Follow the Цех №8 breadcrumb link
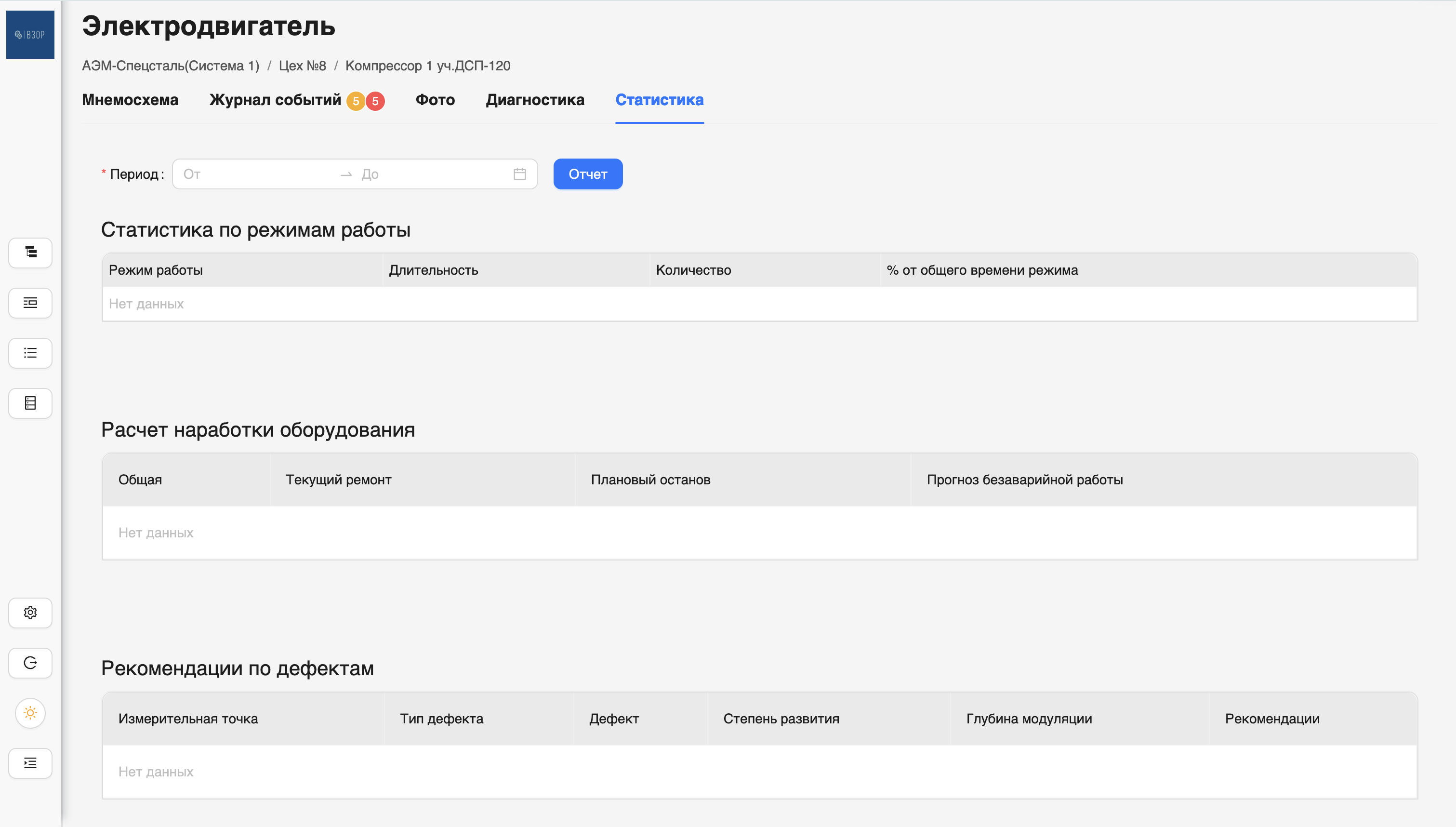1456x827 pixels. [302, 66]
